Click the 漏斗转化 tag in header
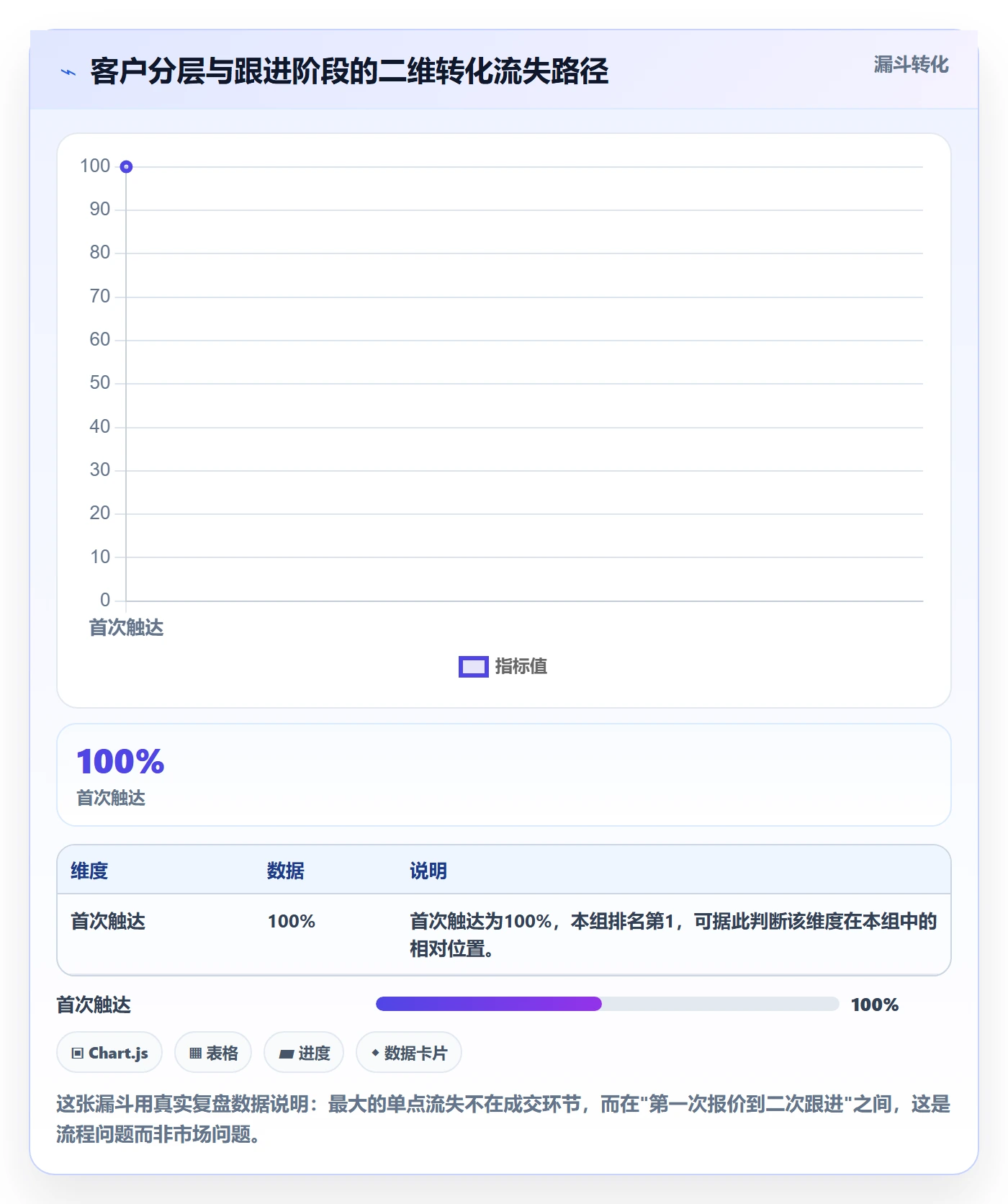This screenshot has width=1008, height=1204. coord(911,65)
